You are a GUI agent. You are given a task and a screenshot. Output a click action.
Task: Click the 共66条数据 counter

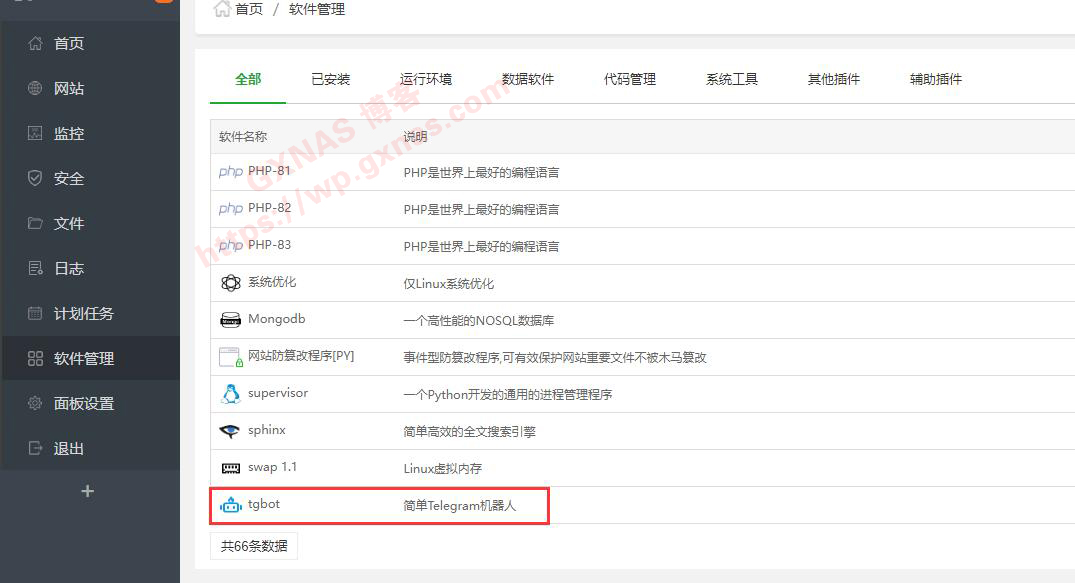tap(254, 546)
